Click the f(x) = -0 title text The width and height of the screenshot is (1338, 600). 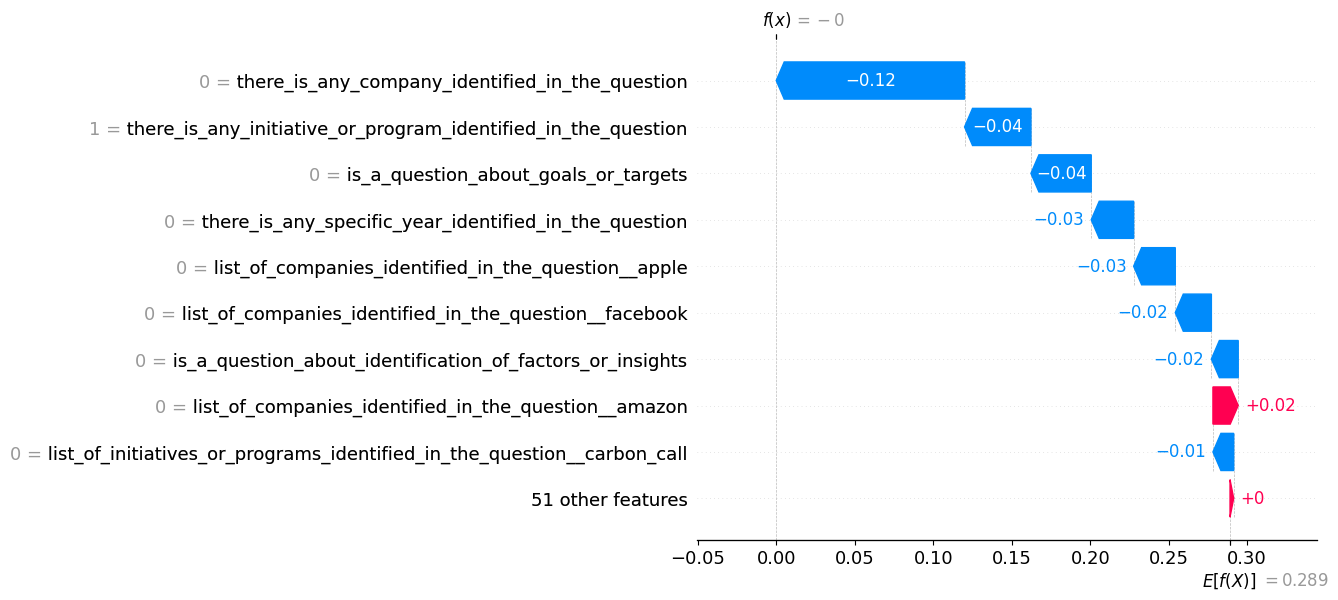pos(803,20)
